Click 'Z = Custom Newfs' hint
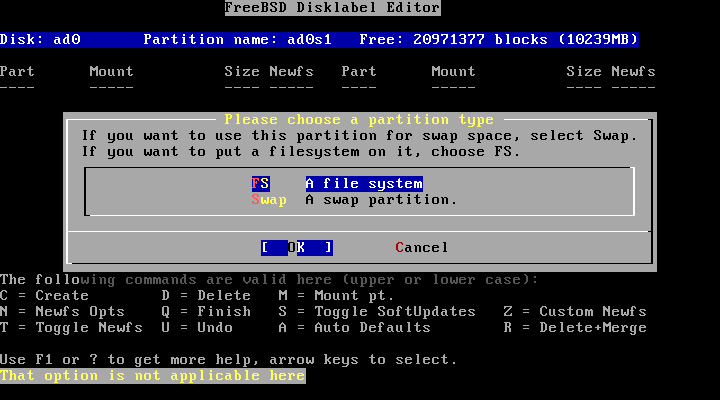Image resolution: width=720 pixels, height=400 pixels. pos(575,312)
